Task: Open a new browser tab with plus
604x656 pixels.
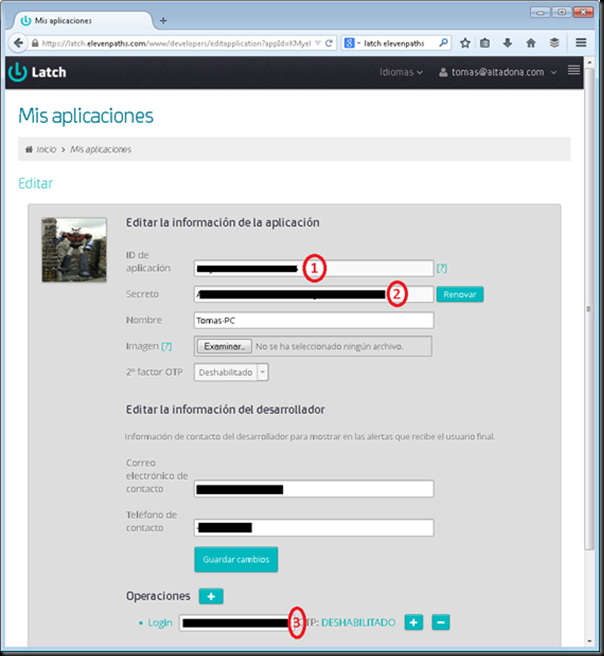Action: pyautogui.click(x=163, y=20)
